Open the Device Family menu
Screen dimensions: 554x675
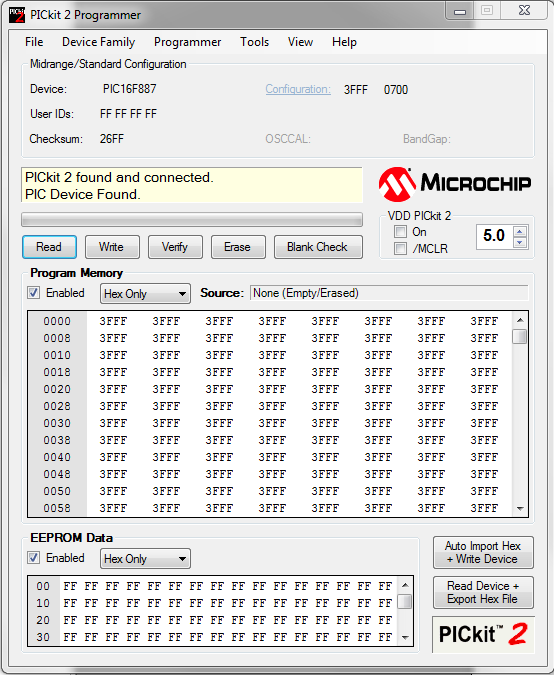pos(99,42)
